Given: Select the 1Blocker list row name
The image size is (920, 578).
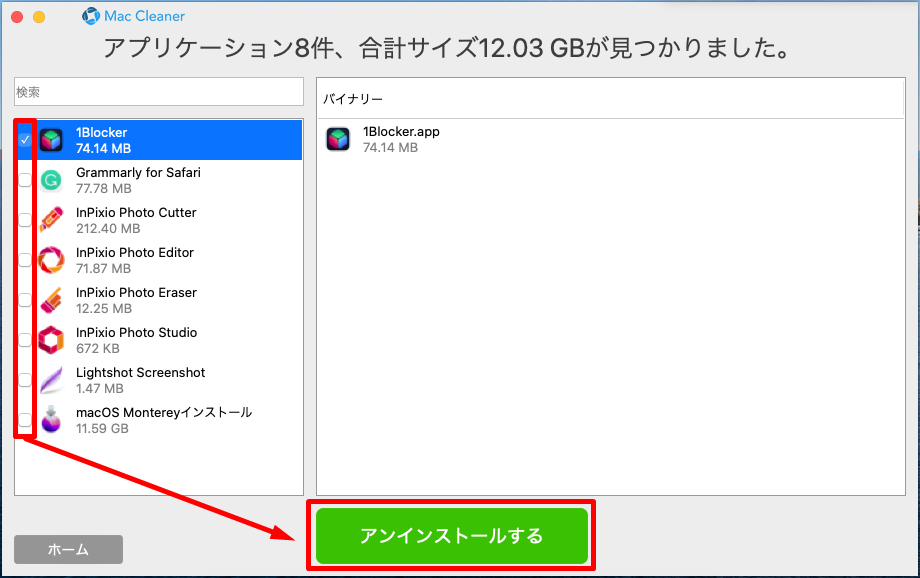Looking at the screenshot, I should coord(102,133).
